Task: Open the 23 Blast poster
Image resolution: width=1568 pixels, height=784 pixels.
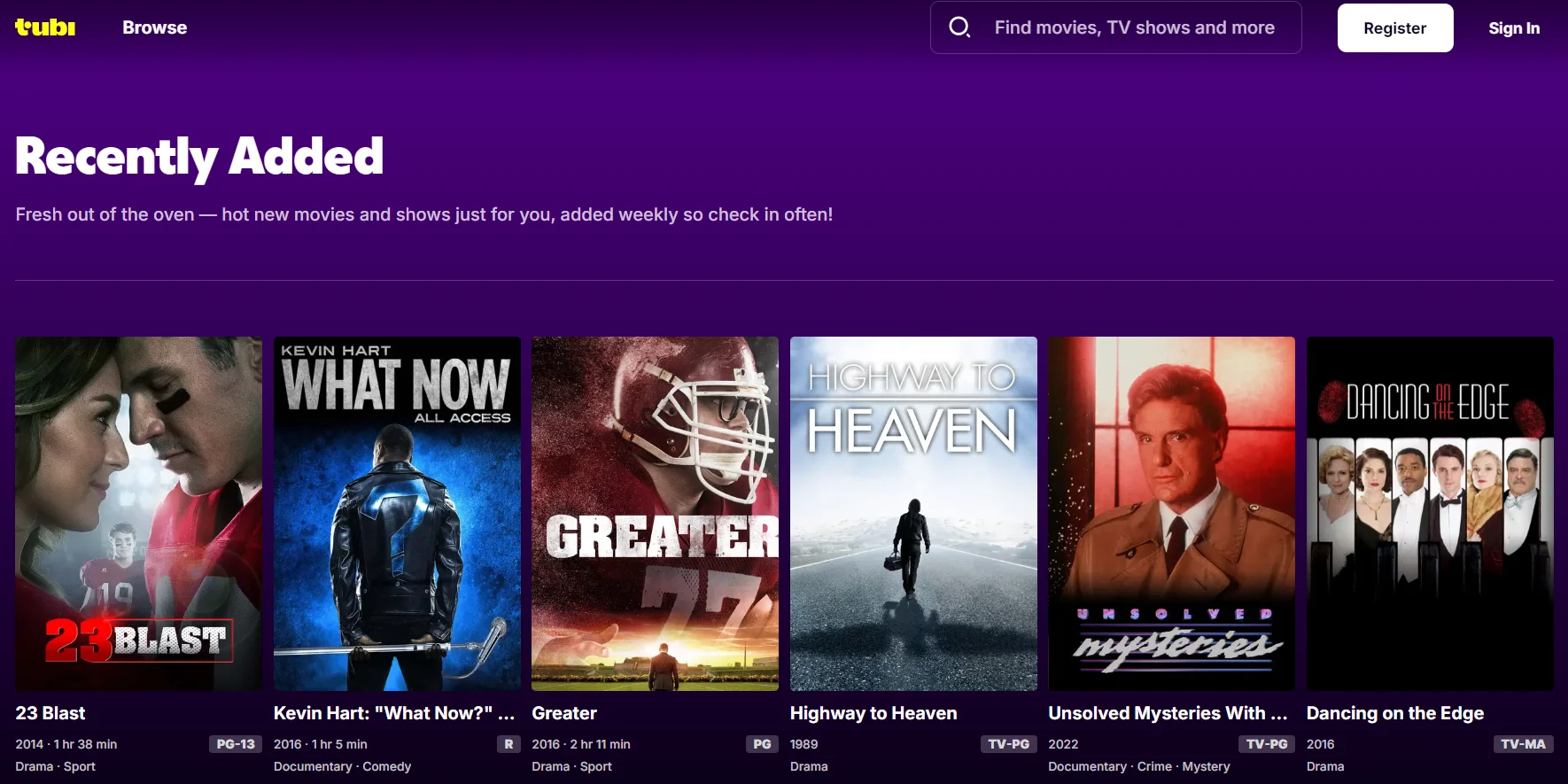Action: [139, 514]
